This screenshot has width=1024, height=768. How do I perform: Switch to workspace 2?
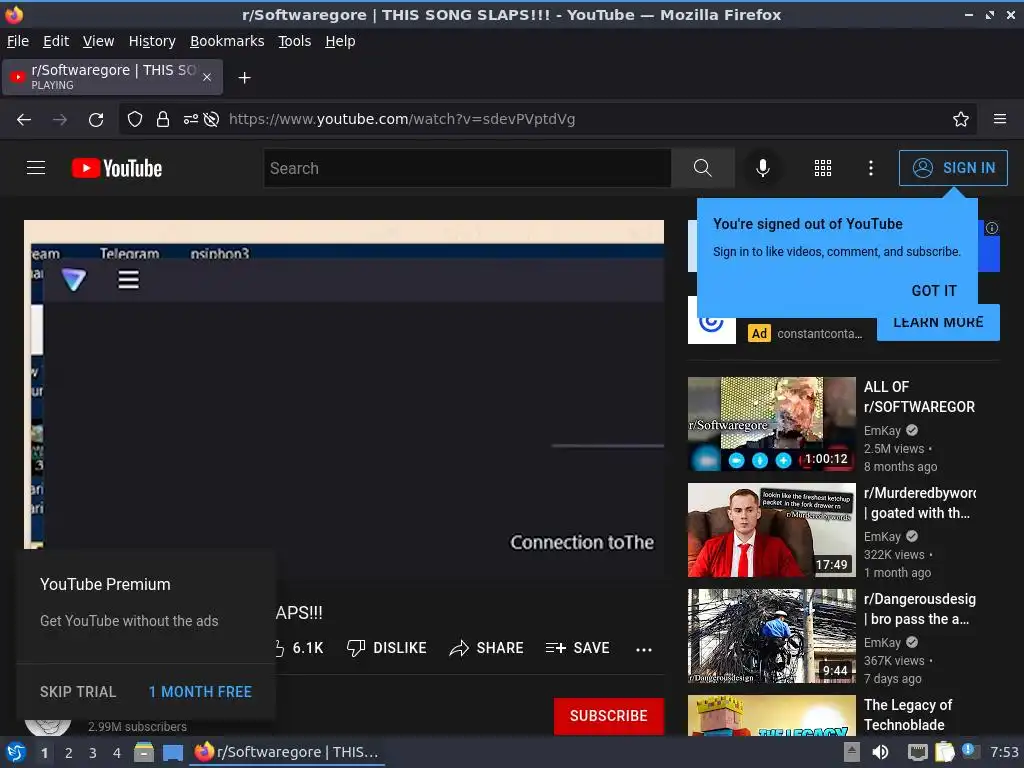(69, 753)
